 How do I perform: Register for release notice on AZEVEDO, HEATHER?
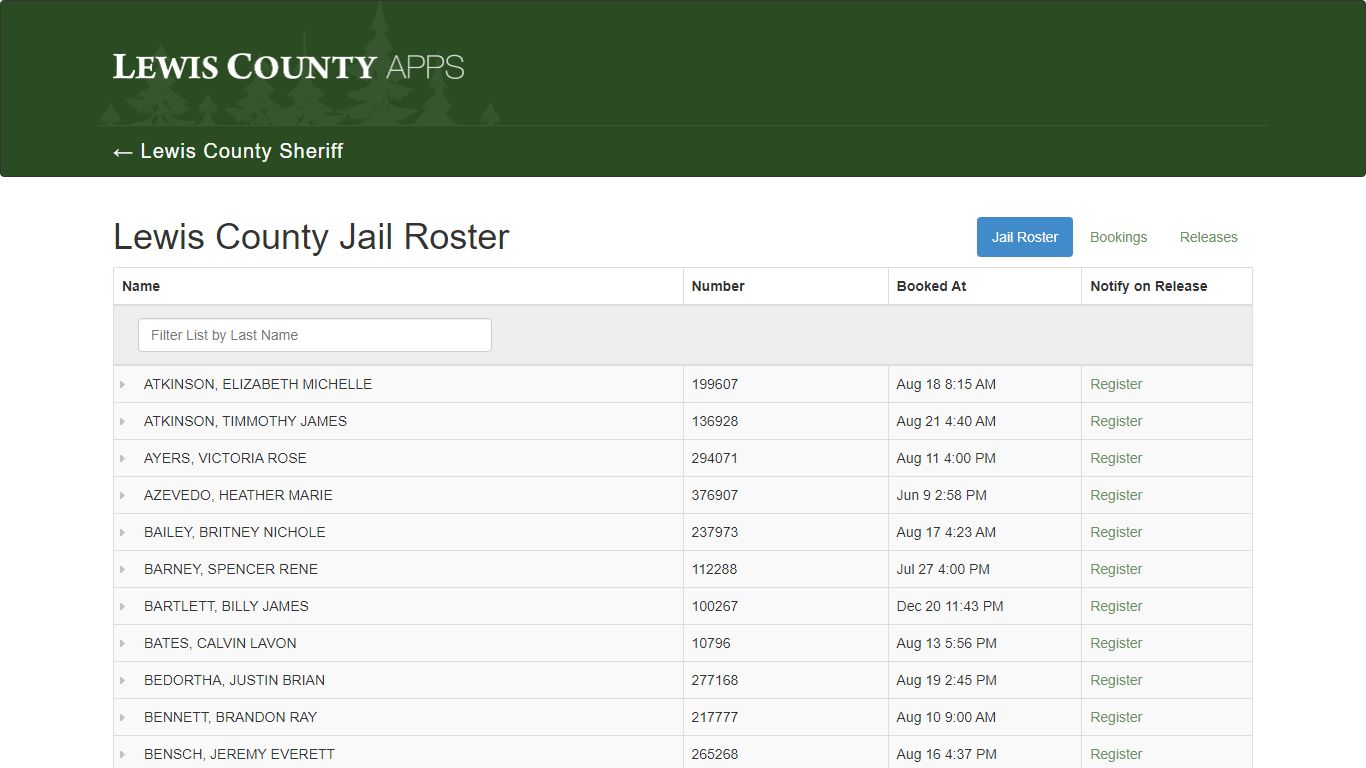pyautogui.click(x=1116, y=495)
